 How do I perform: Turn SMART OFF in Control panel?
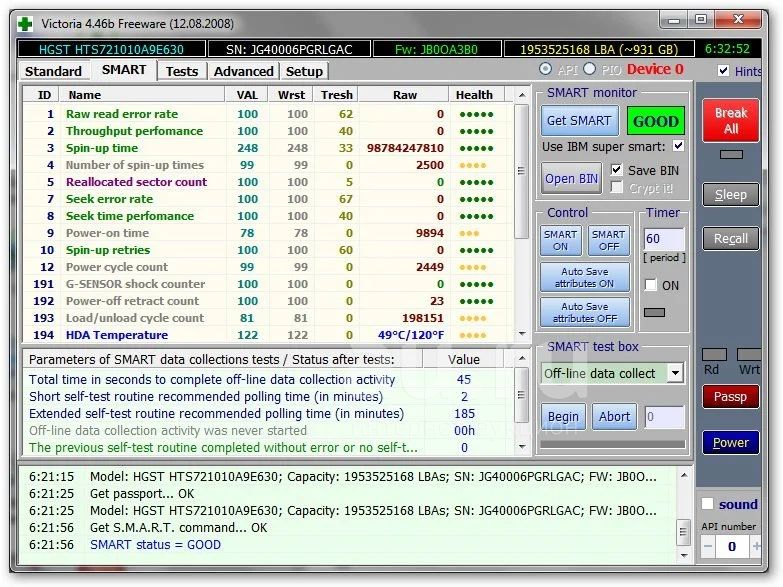point(607,240)
